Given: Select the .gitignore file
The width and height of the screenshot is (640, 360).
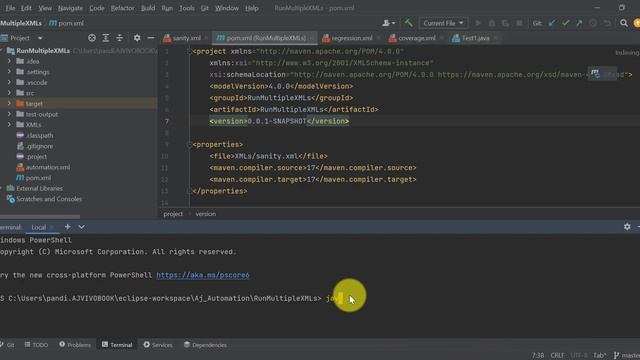Looking at the screenshot, I should (x=39, y=146).
